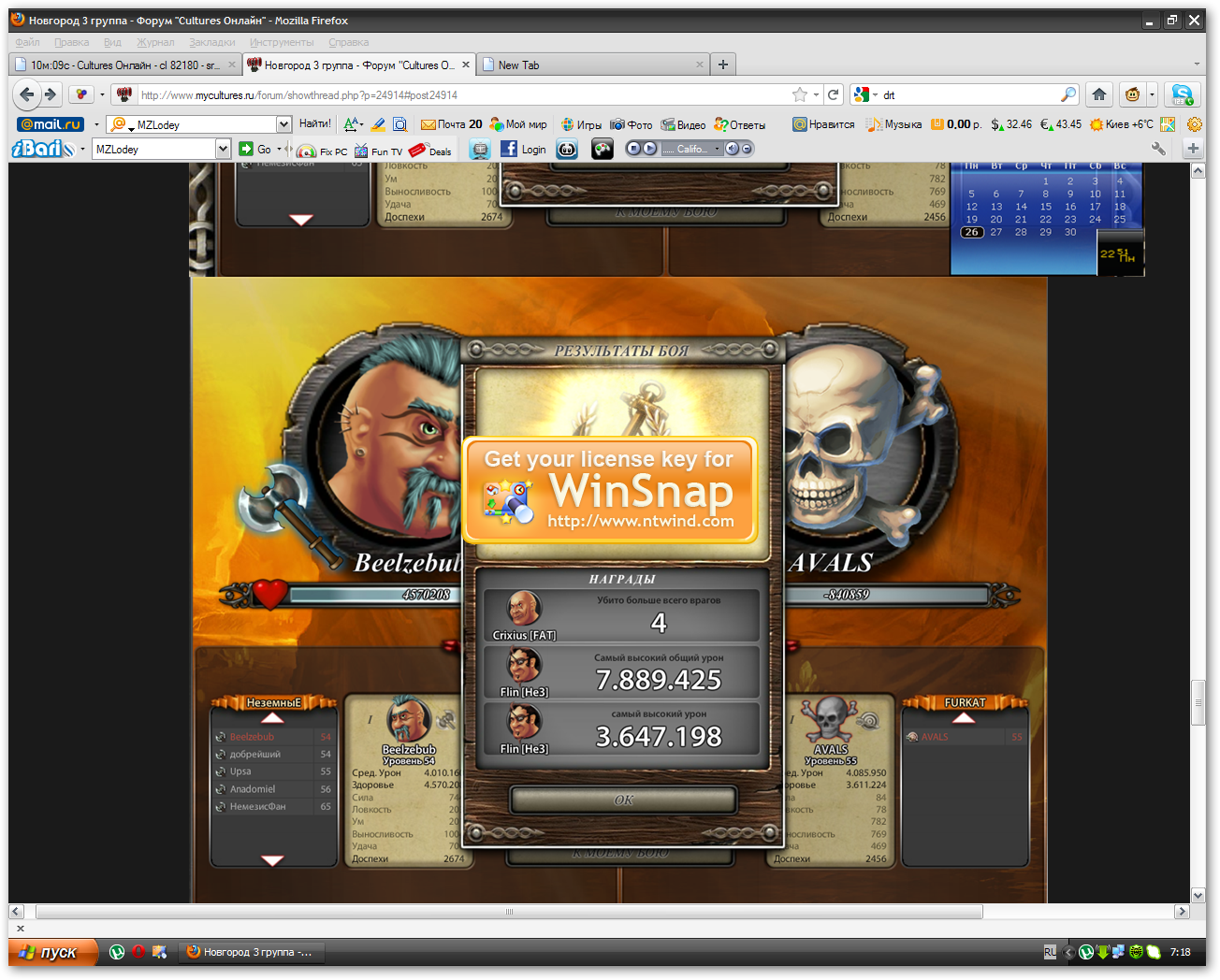Click the Facebook Login button

(524, 149)
